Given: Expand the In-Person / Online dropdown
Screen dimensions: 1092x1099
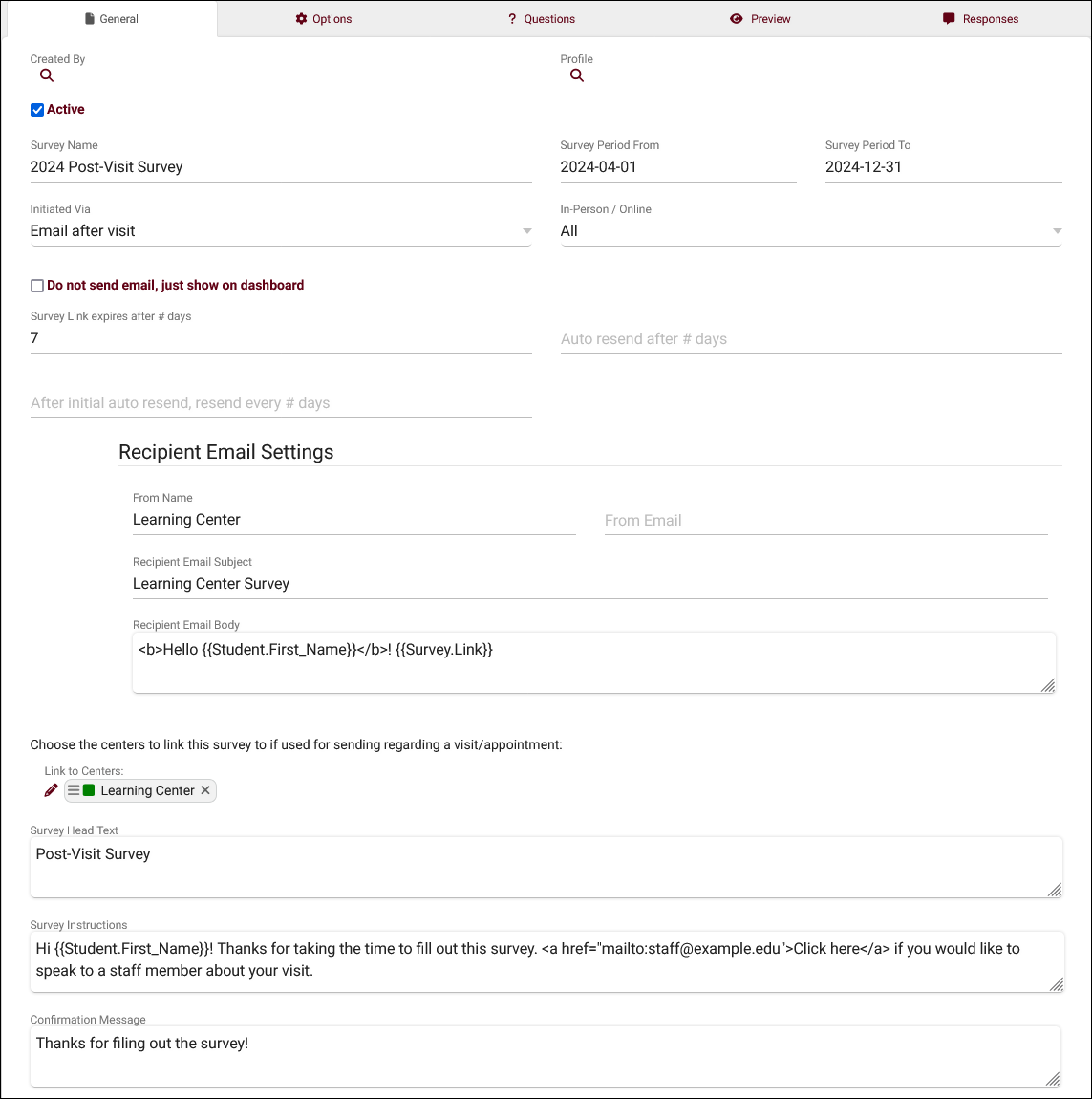Looking at the screenshot, I should tap(810, 231).
